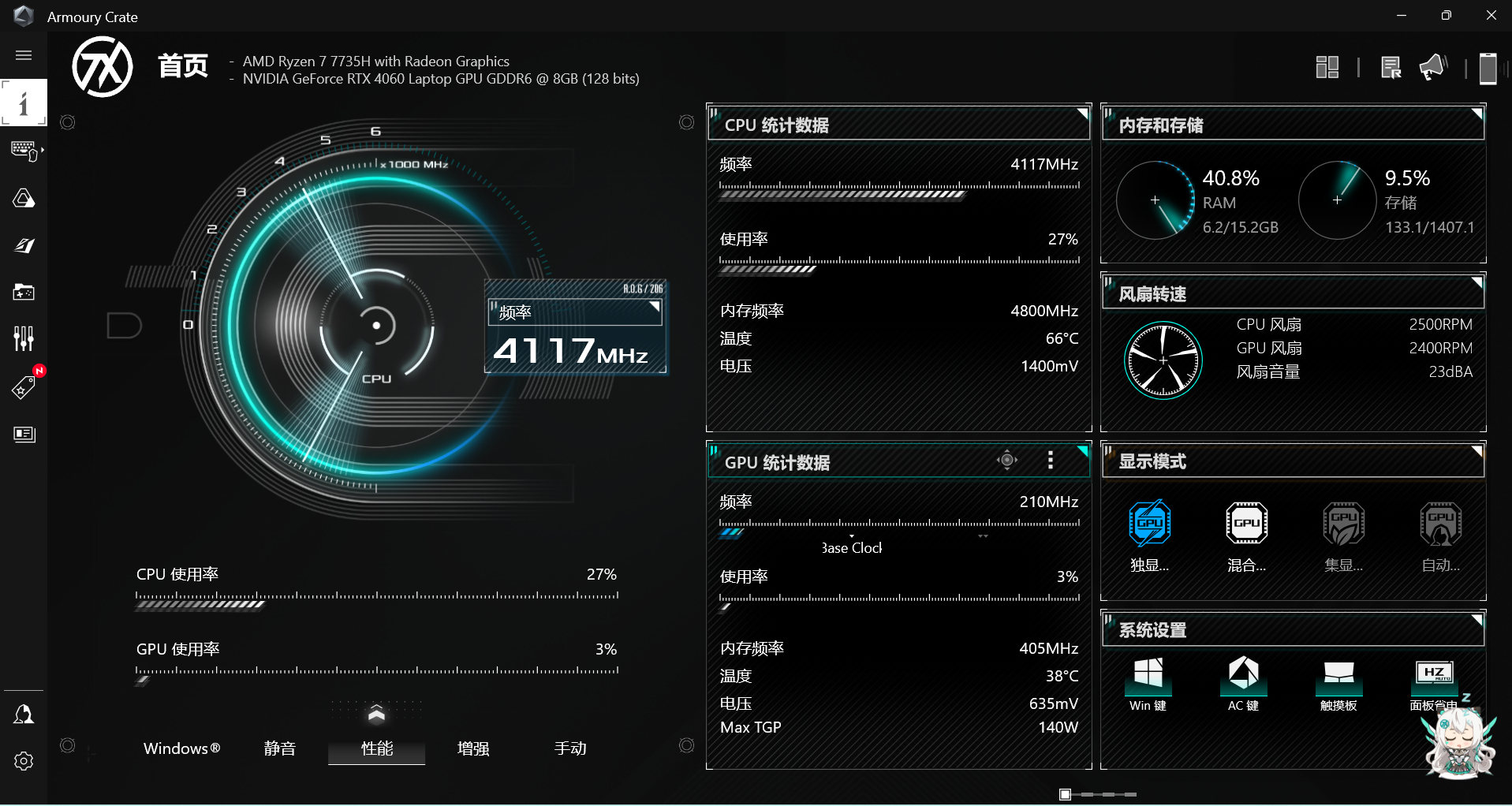Viewport: 1512px width, 806px height.
Task: Open the hamburger menu in sidebar
Action: coord(24,55)
